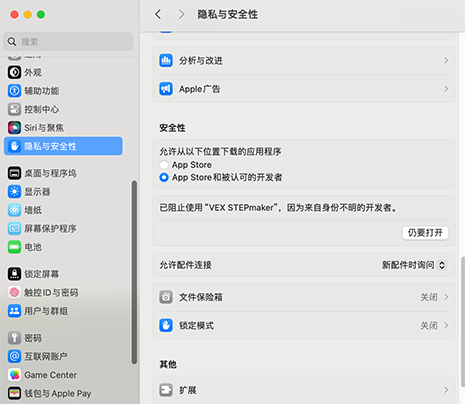Open the 显示器 displays icon
Image resolution: width=465 pixels, height=404 pixels.
click(14, 192)
